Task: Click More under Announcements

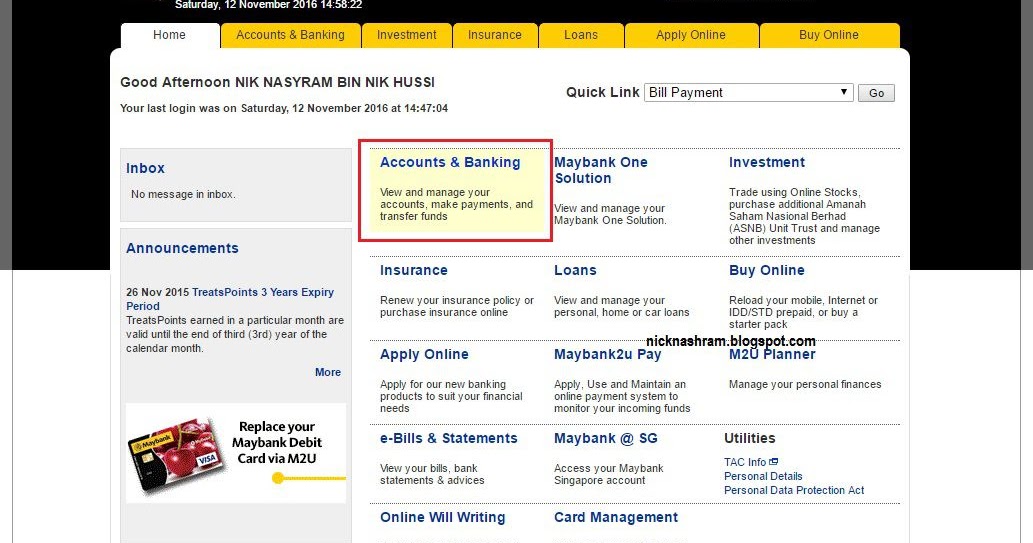Action: [327, 372]
